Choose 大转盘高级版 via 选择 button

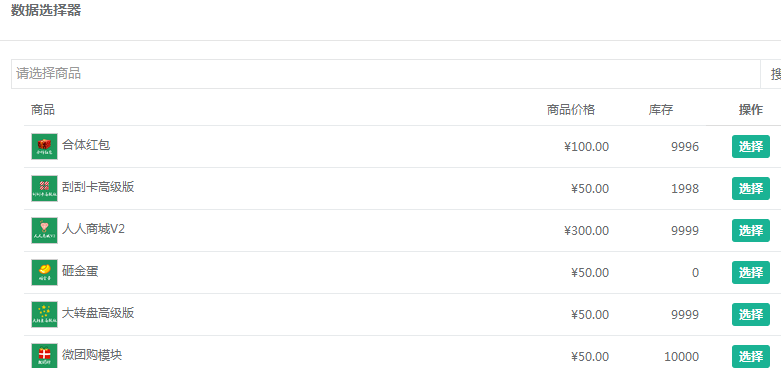pos(751,314)
